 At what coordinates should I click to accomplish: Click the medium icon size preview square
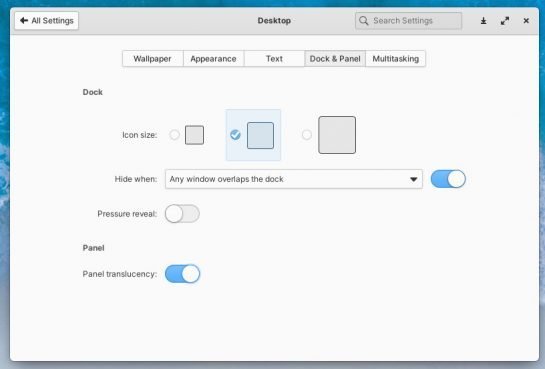coord(260,135)
